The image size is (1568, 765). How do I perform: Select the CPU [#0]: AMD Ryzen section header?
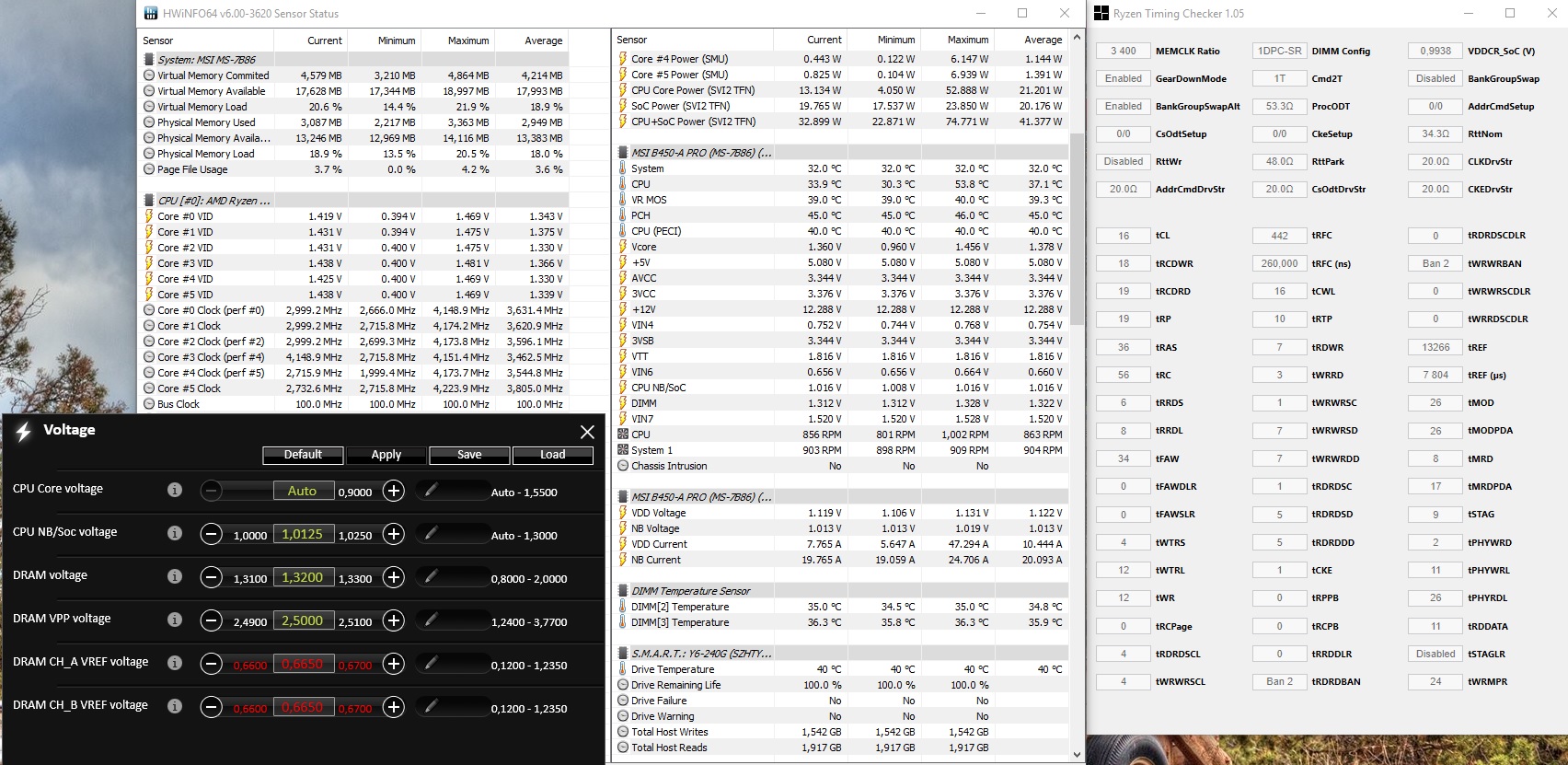point(355,201)
